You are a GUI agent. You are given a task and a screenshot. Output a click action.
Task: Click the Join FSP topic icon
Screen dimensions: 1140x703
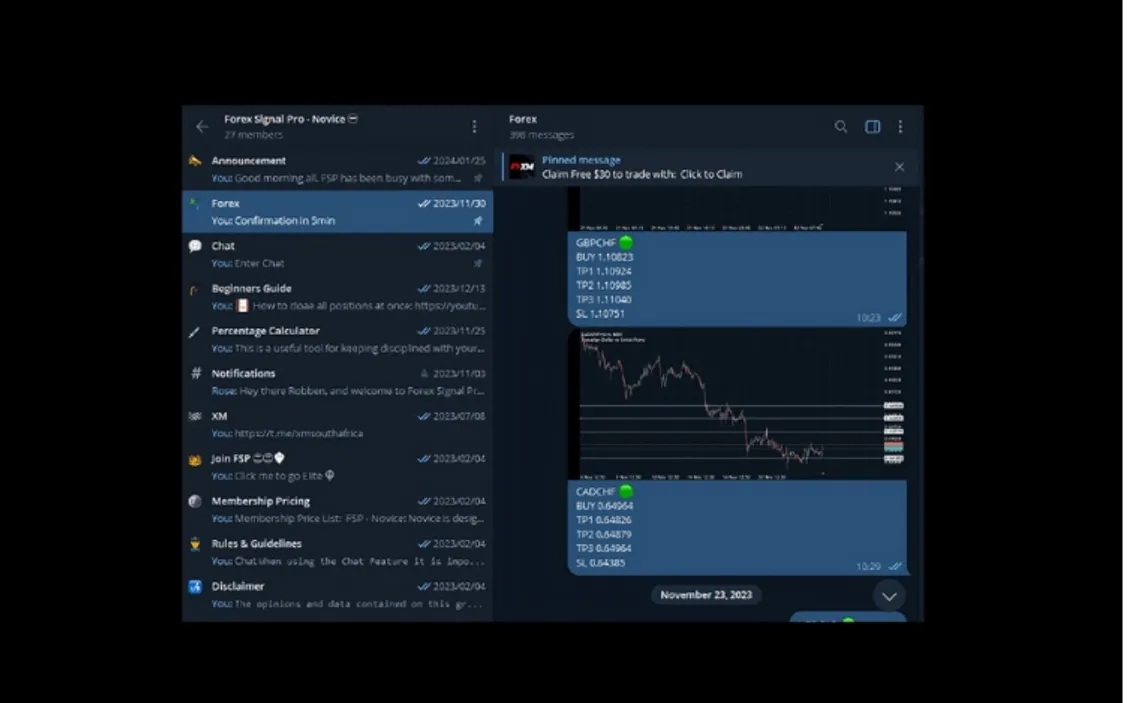click(195, 459)
